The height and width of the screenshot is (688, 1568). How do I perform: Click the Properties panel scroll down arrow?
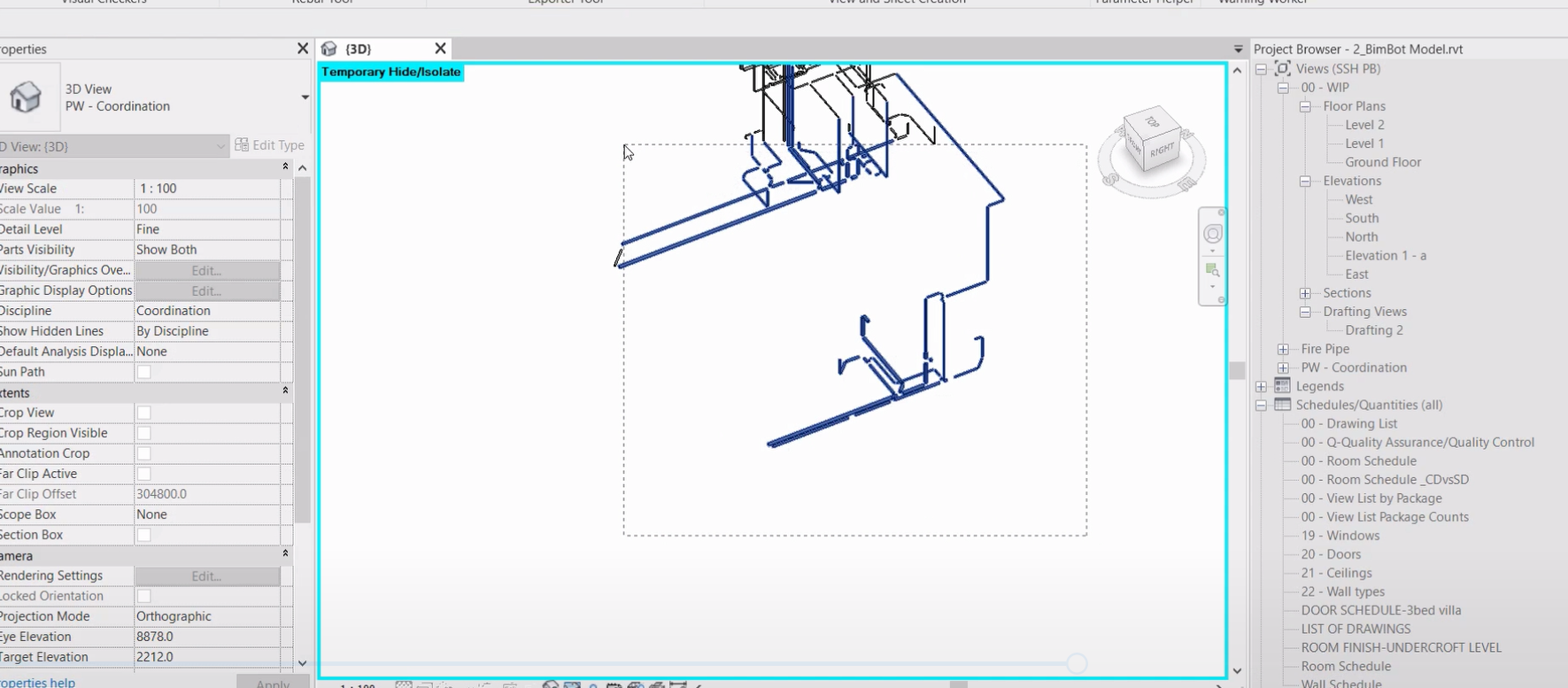[x=303, y=662]
